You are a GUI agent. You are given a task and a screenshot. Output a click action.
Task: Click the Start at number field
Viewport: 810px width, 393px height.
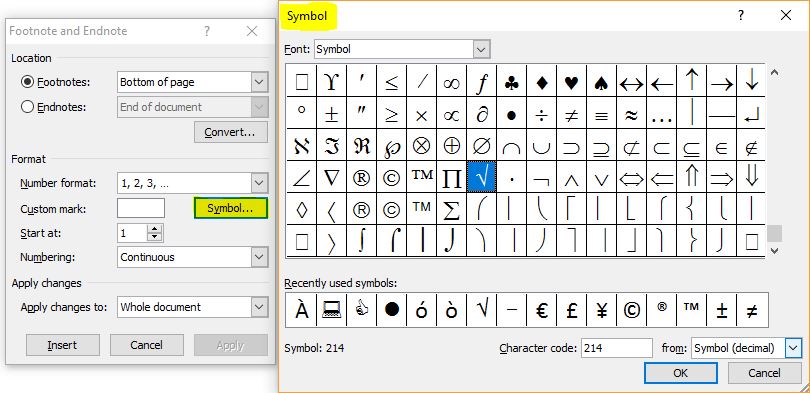pyautogui.click(x=132, y=233)
